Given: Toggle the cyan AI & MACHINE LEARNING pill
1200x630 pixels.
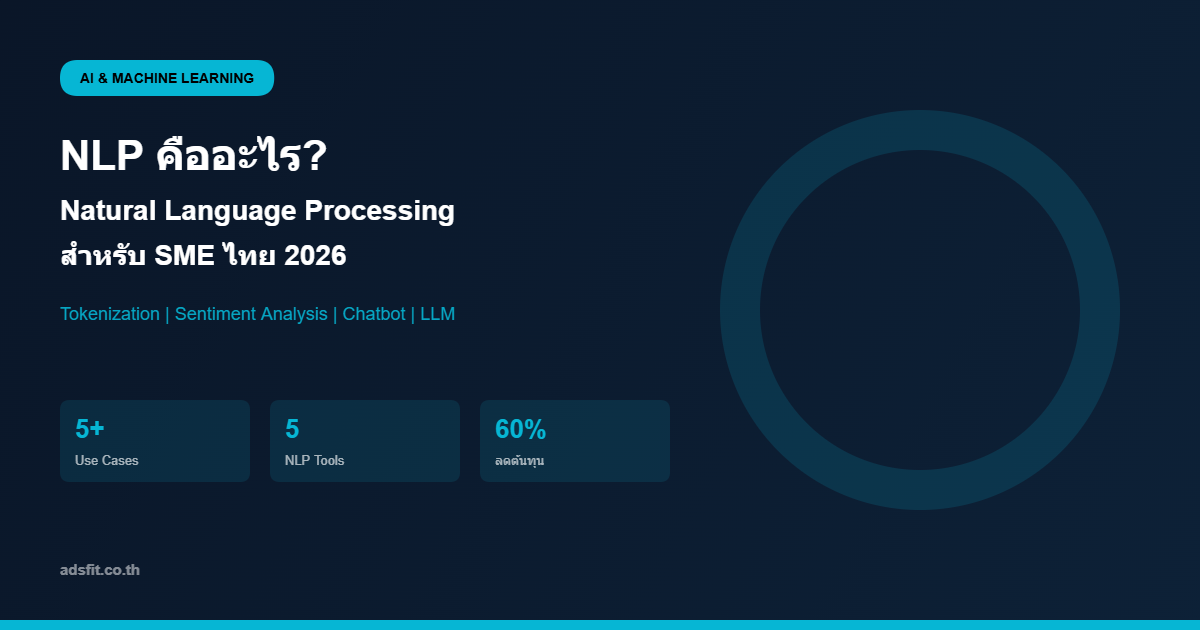Looking at the screenshot, I should coord(166,77).
